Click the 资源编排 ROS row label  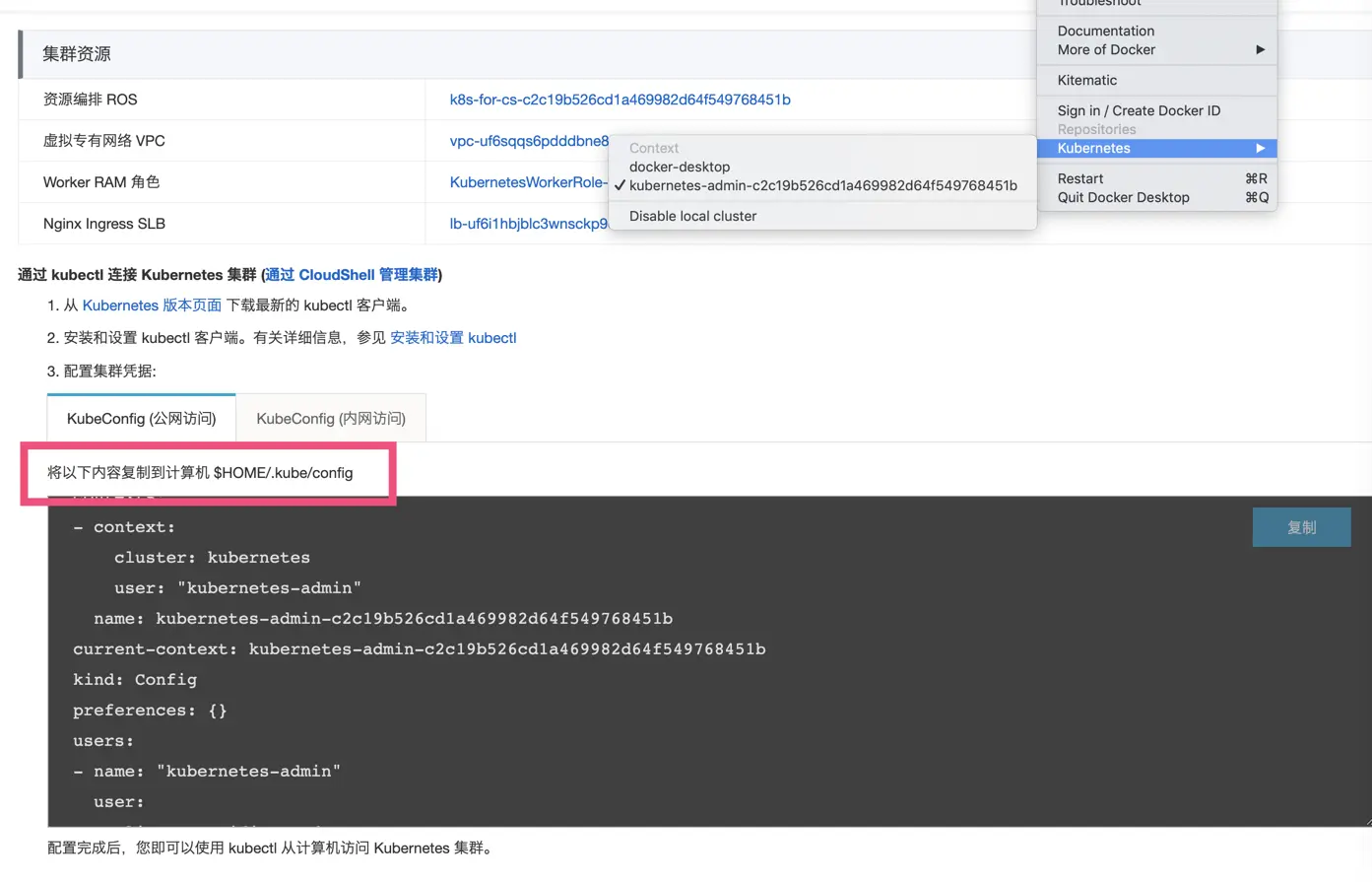91,100
